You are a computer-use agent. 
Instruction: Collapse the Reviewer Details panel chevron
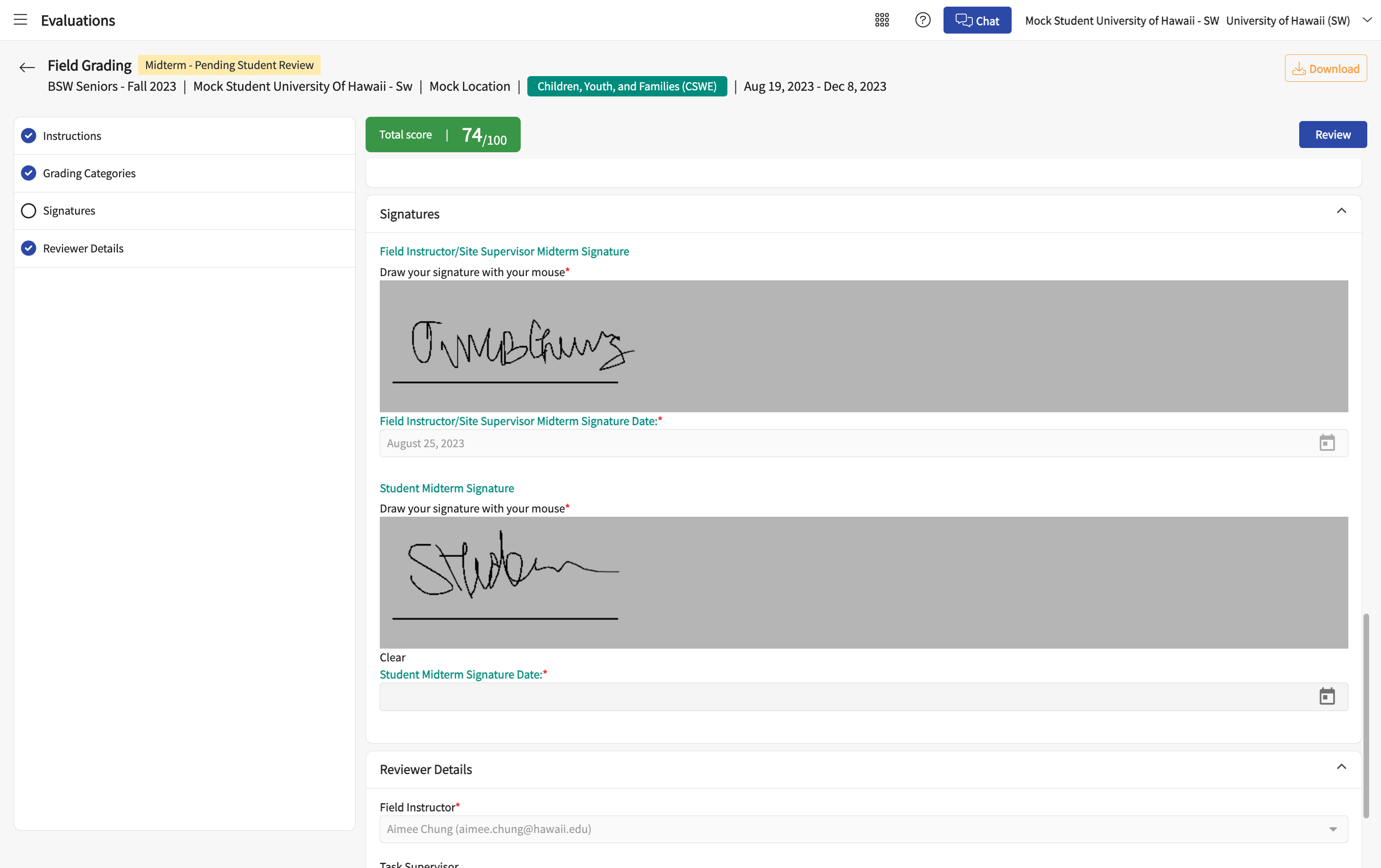point(1341,767)
